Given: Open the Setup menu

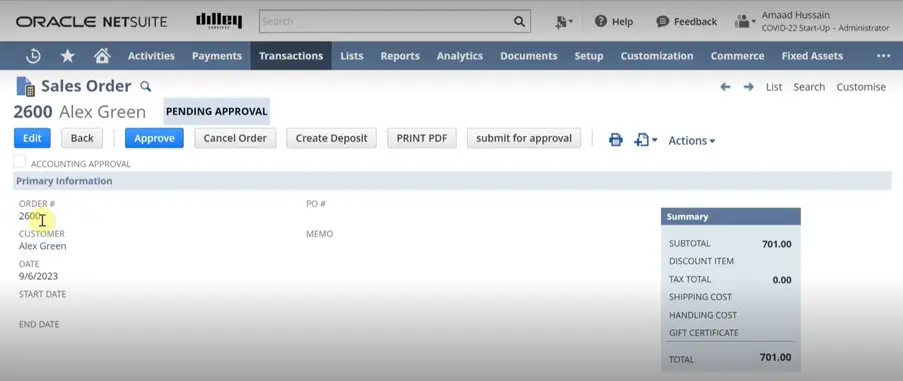Looking at the screenshot, I should pos(589,56).
